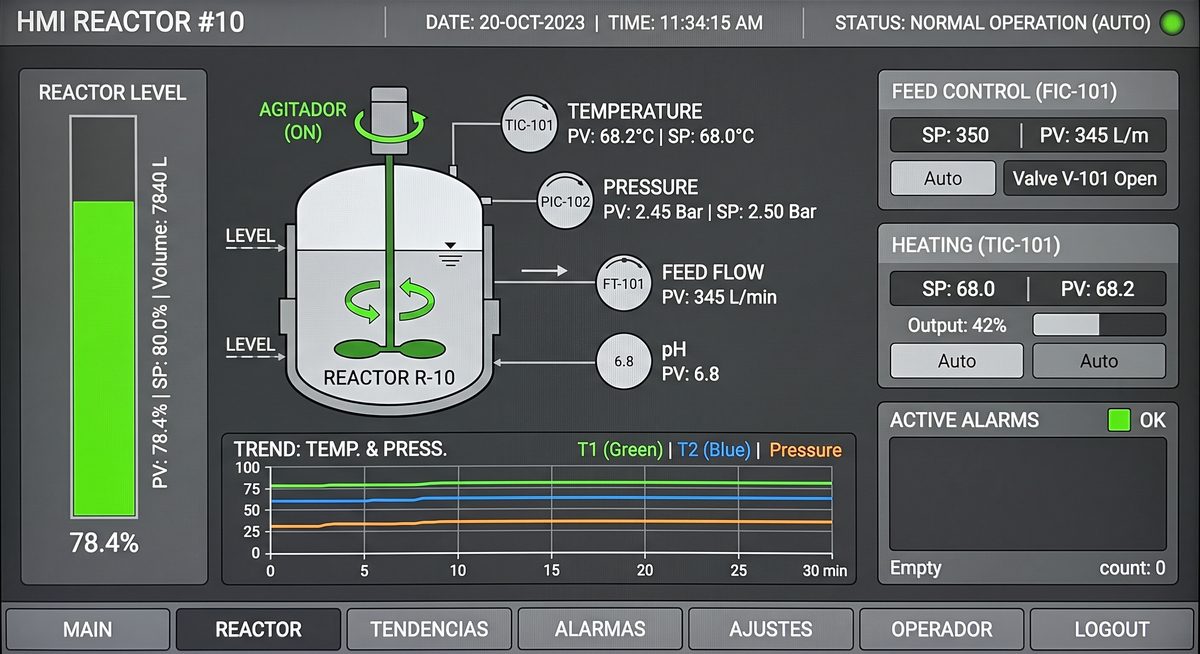Click the heating output 42% bar
The image size is (1200, 654).
pyautogui.click(x=1099, y=325)
